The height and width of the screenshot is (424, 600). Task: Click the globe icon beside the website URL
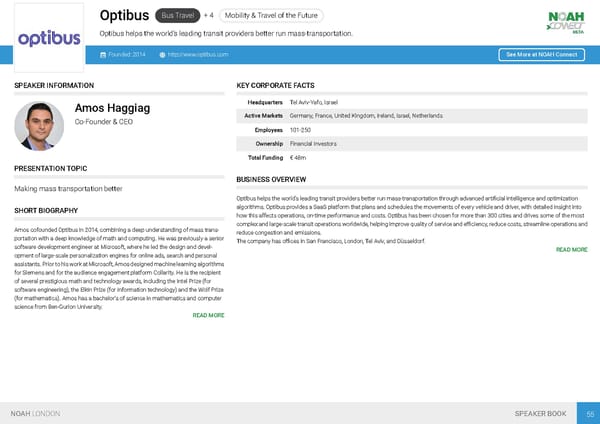tap(163, 54)
